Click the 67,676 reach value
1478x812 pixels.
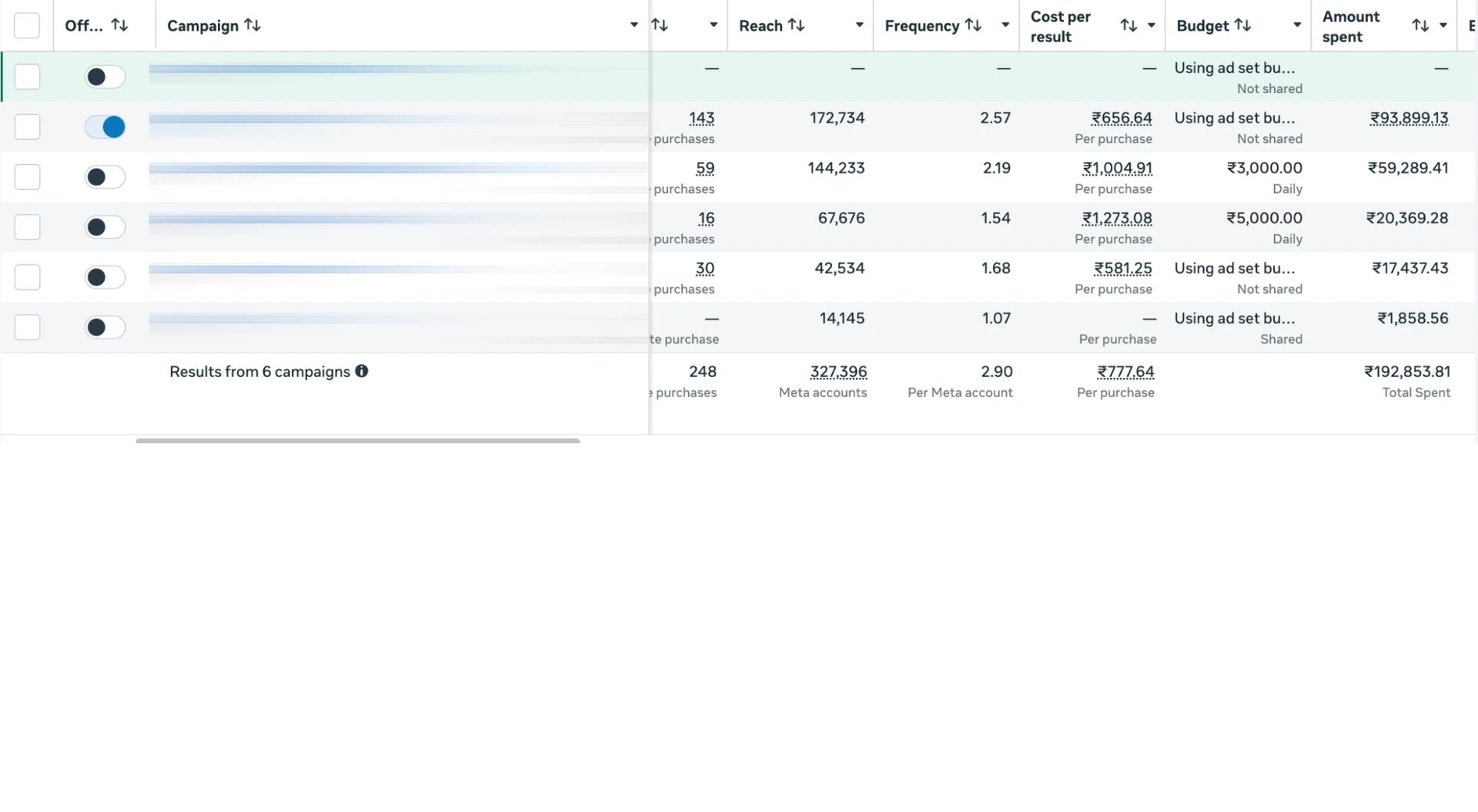tap(841, 218)
